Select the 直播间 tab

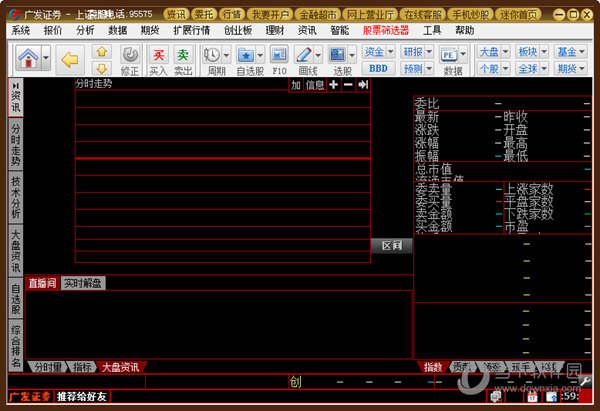[42, 283]
